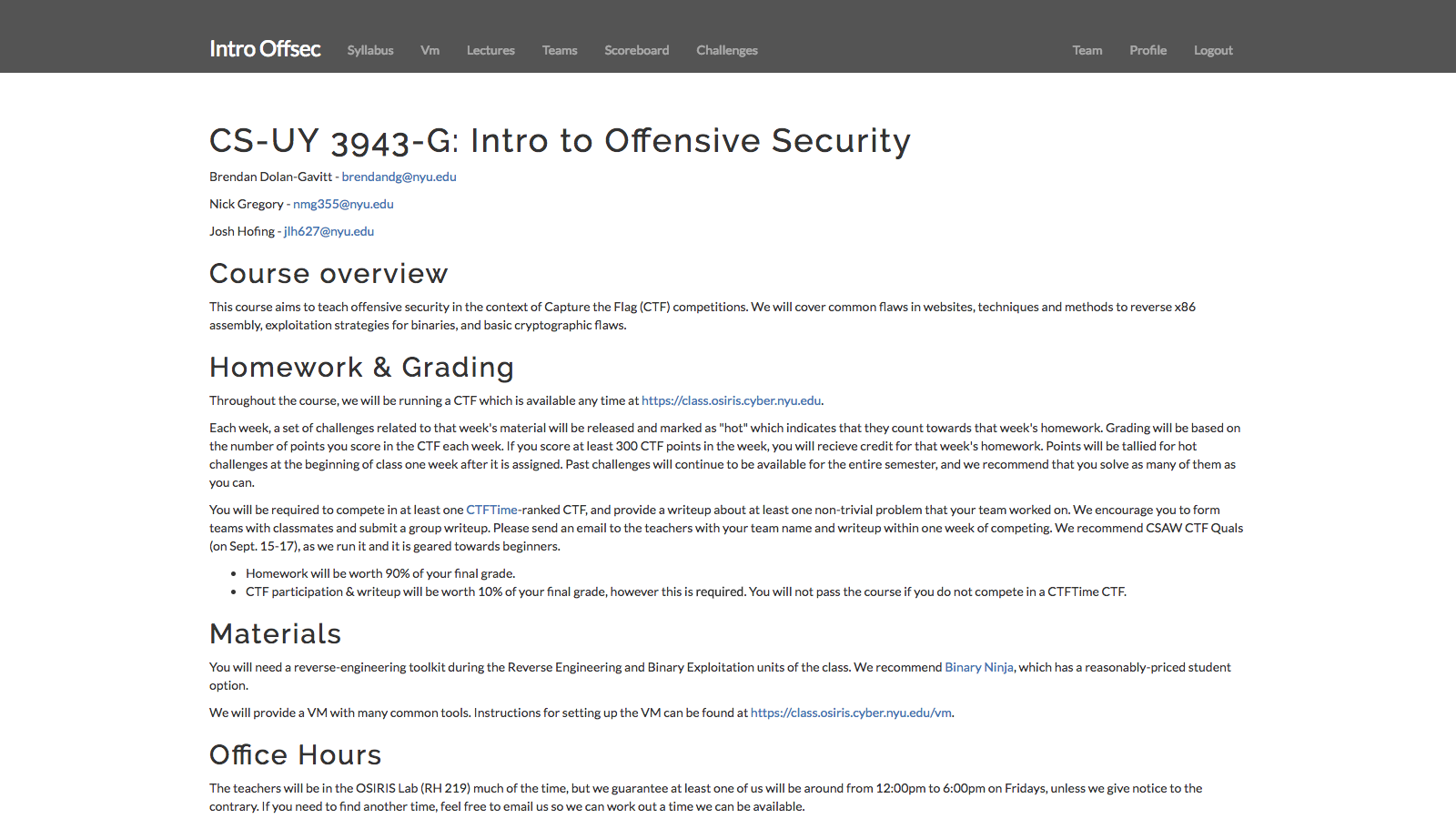This screenshot has height=819, width=1456.
Task: Click the Homework & Grading heading
Action: click(x=361, y=368)
